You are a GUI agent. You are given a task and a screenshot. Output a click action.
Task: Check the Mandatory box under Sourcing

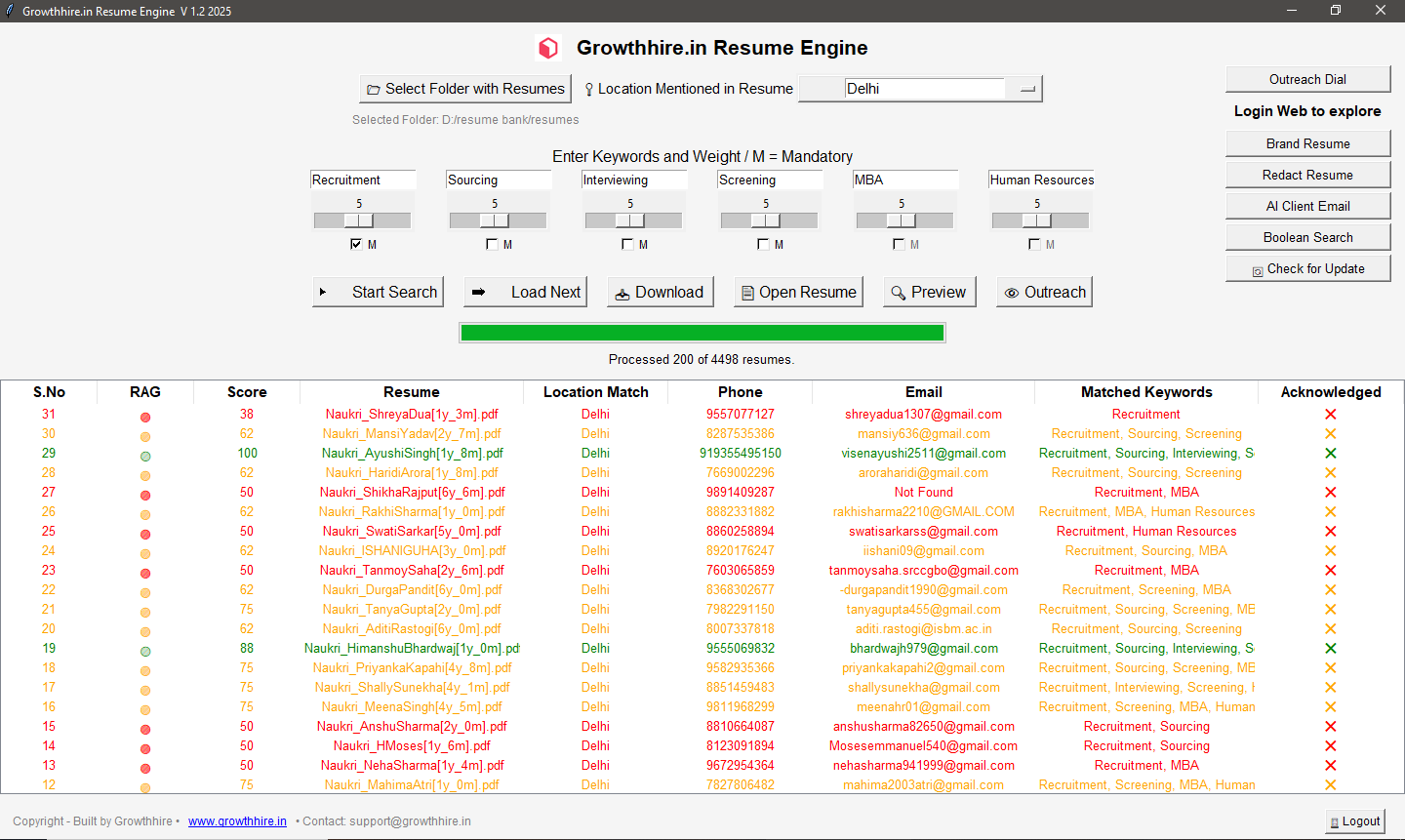point(492,244)
